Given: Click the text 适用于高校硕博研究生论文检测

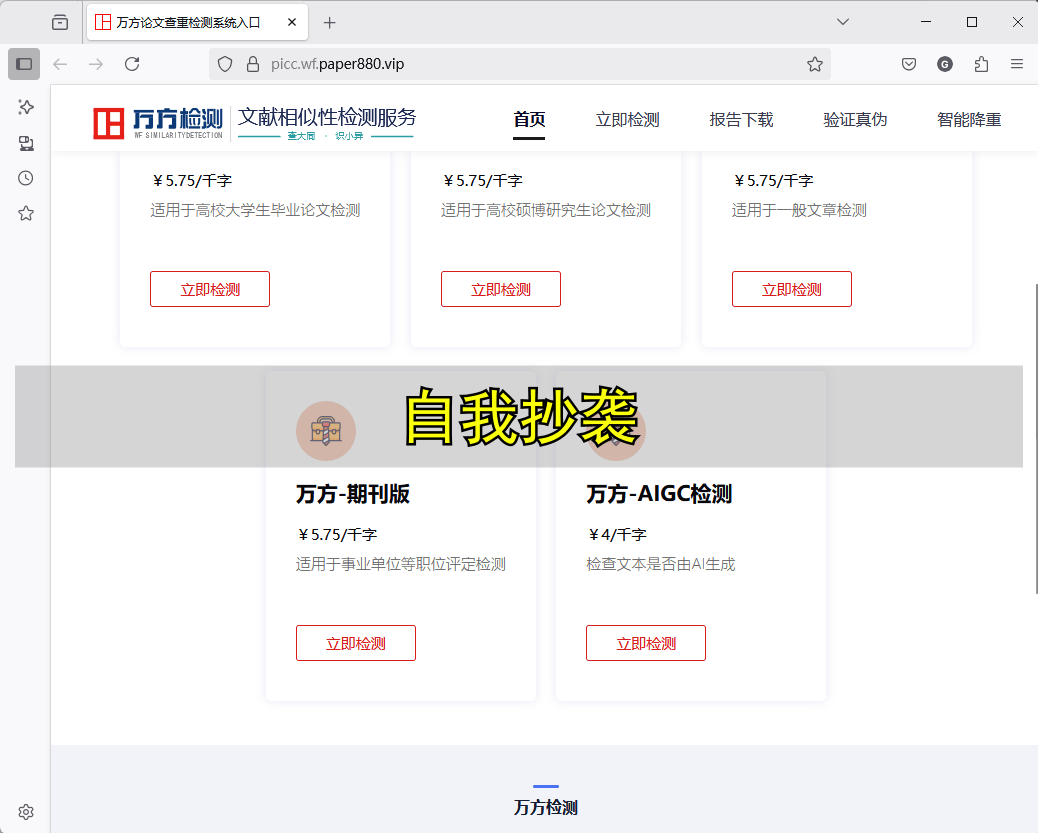Looking at the screenshot, I should [x=546, y=211].
